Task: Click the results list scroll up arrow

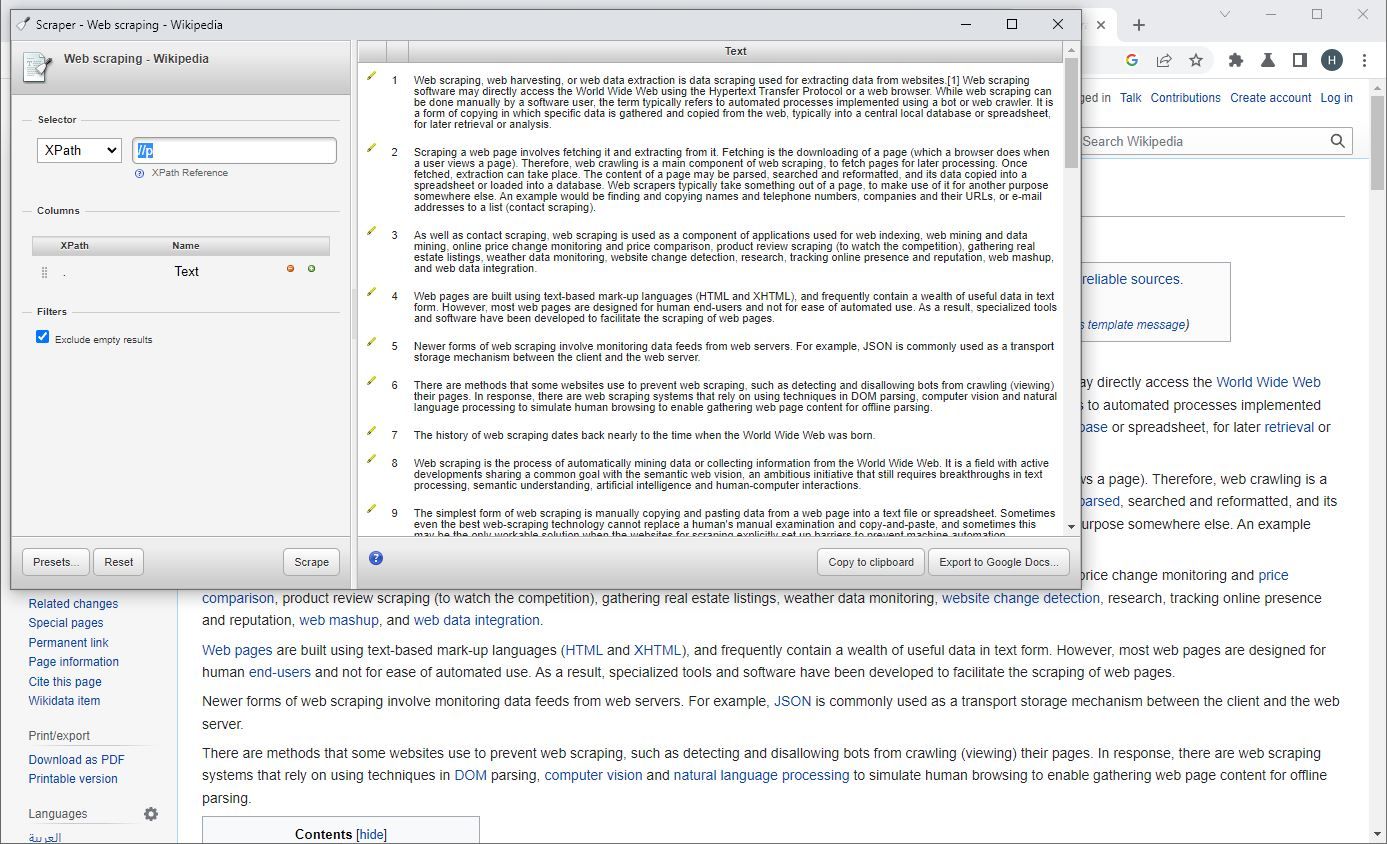Action: [x=1072, y=49]
